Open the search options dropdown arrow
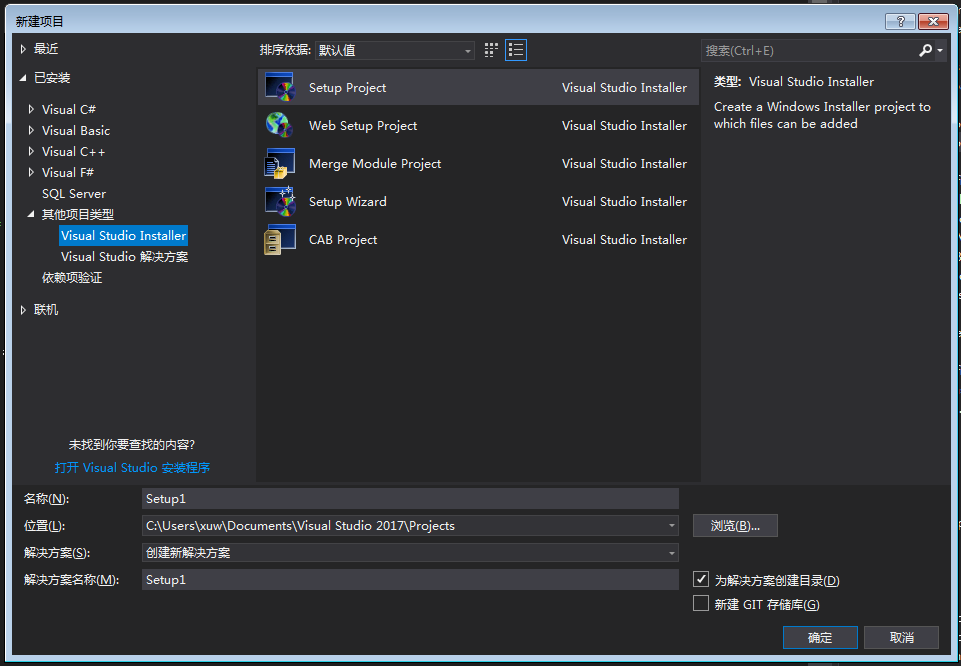 pyautogui.click(x=940, y=50)
